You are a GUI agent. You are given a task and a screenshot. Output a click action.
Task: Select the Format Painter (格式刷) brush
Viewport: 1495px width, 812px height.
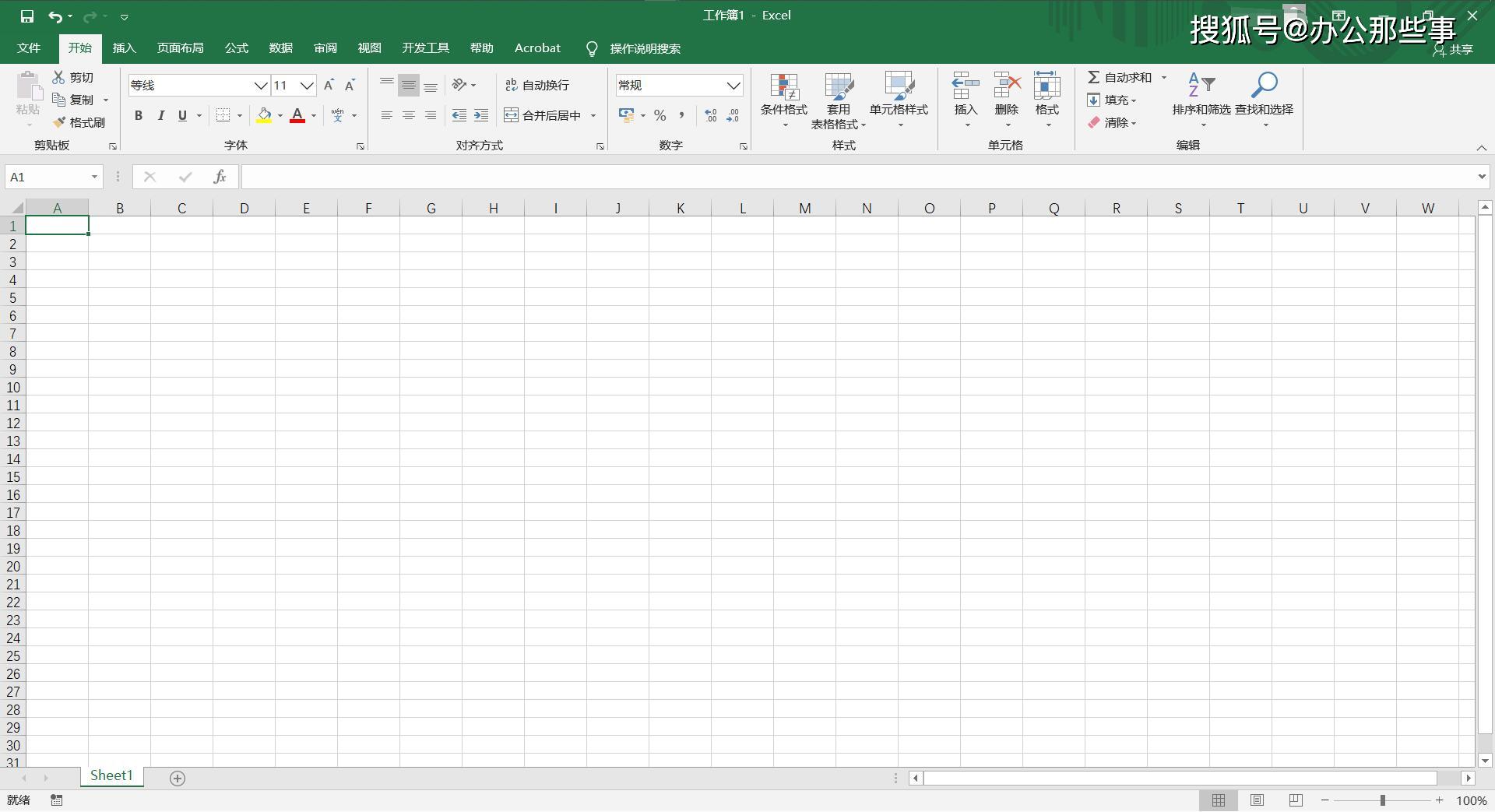tap(58, 122)
